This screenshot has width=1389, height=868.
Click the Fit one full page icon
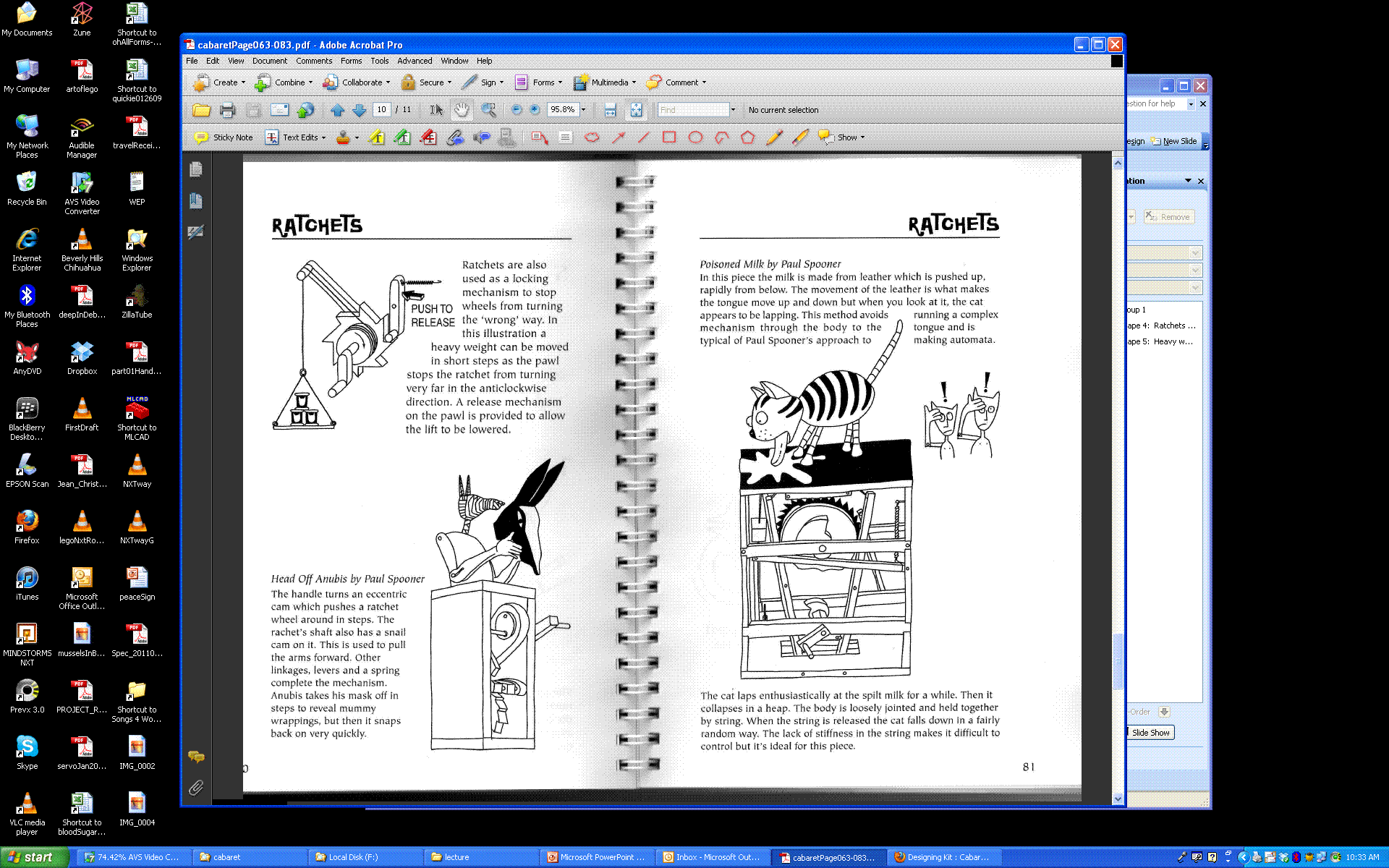click(636, 110)
